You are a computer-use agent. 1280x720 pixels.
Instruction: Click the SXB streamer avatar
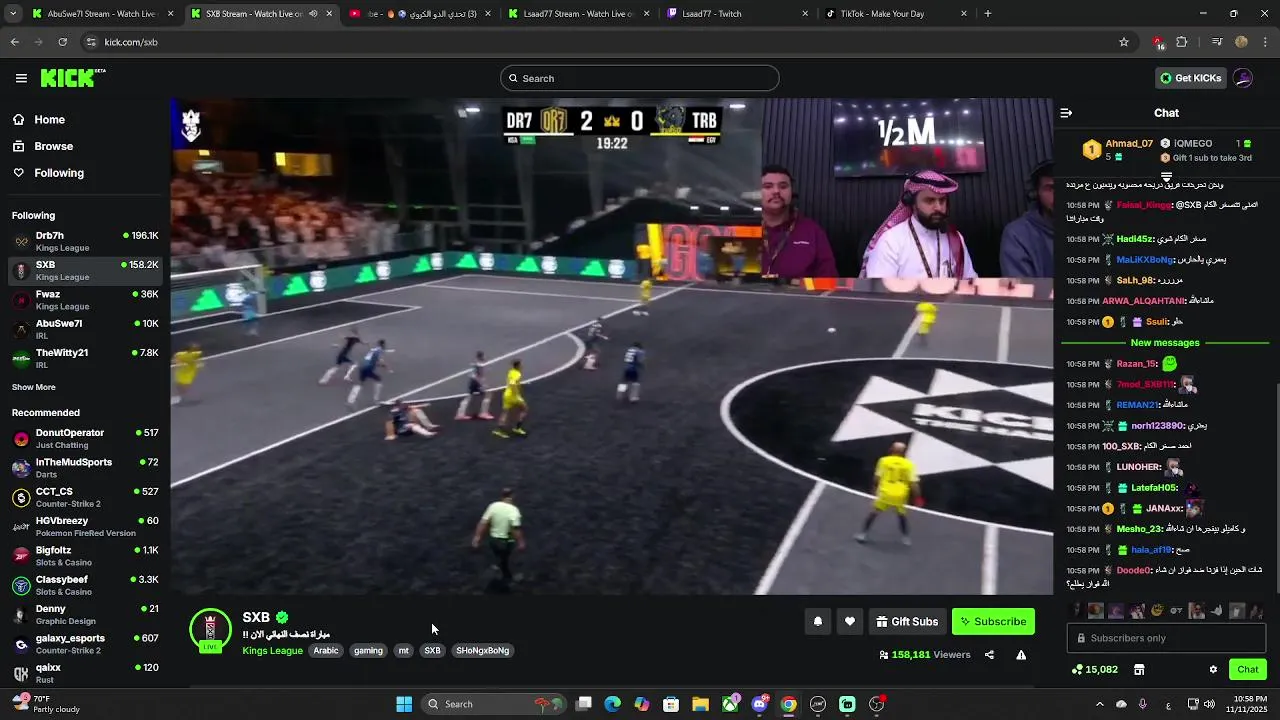210,630
